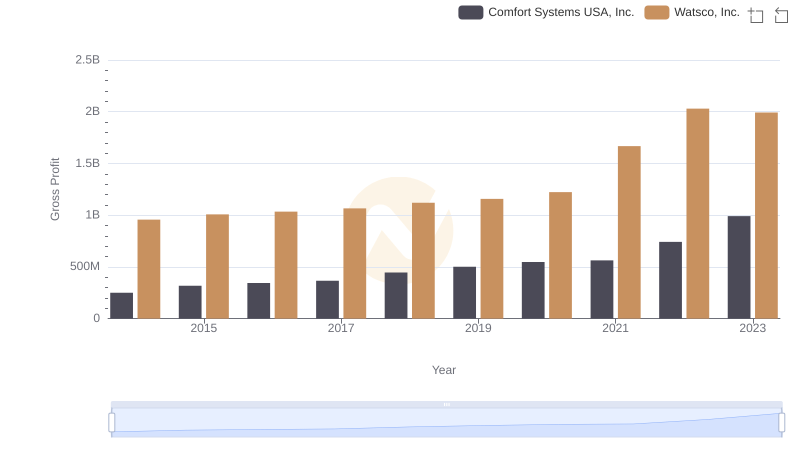800x461 pixels.
Task: Click the dark Comfort Systems legend swatch
Action: (x=470, y=12)
